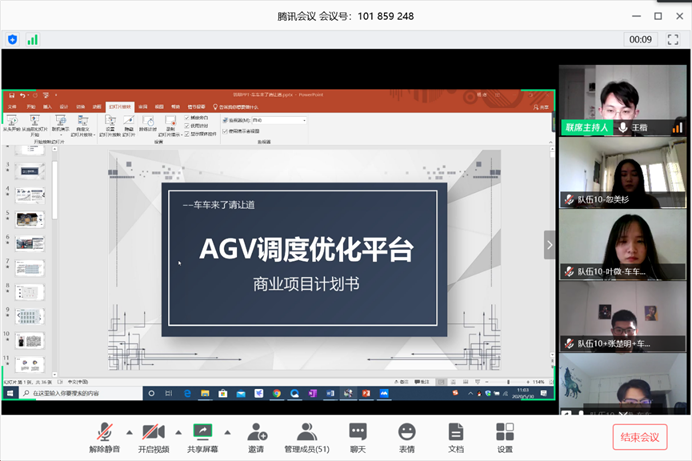Collapse the participant video sidebar arrow
Image resolution: width=692 pixels, height=461 pixels.
(x=549, y=244)
